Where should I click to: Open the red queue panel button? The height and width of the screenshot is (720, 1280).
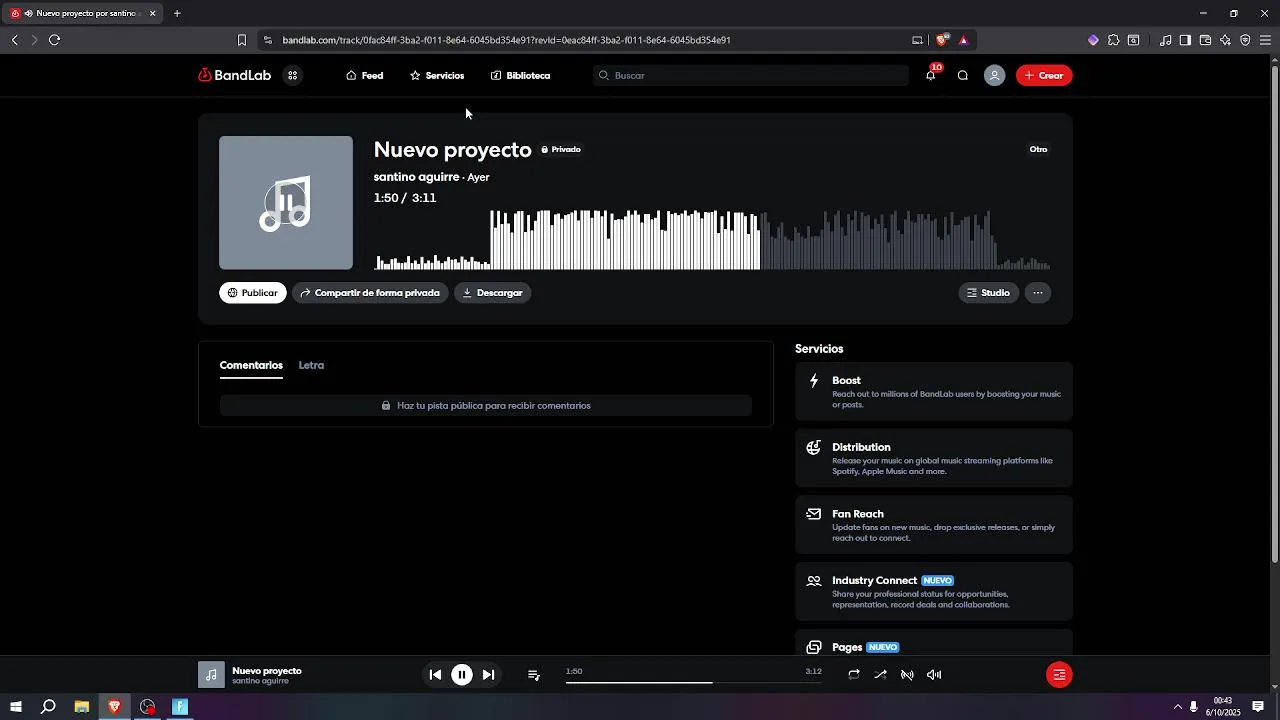coord(1059,675)
